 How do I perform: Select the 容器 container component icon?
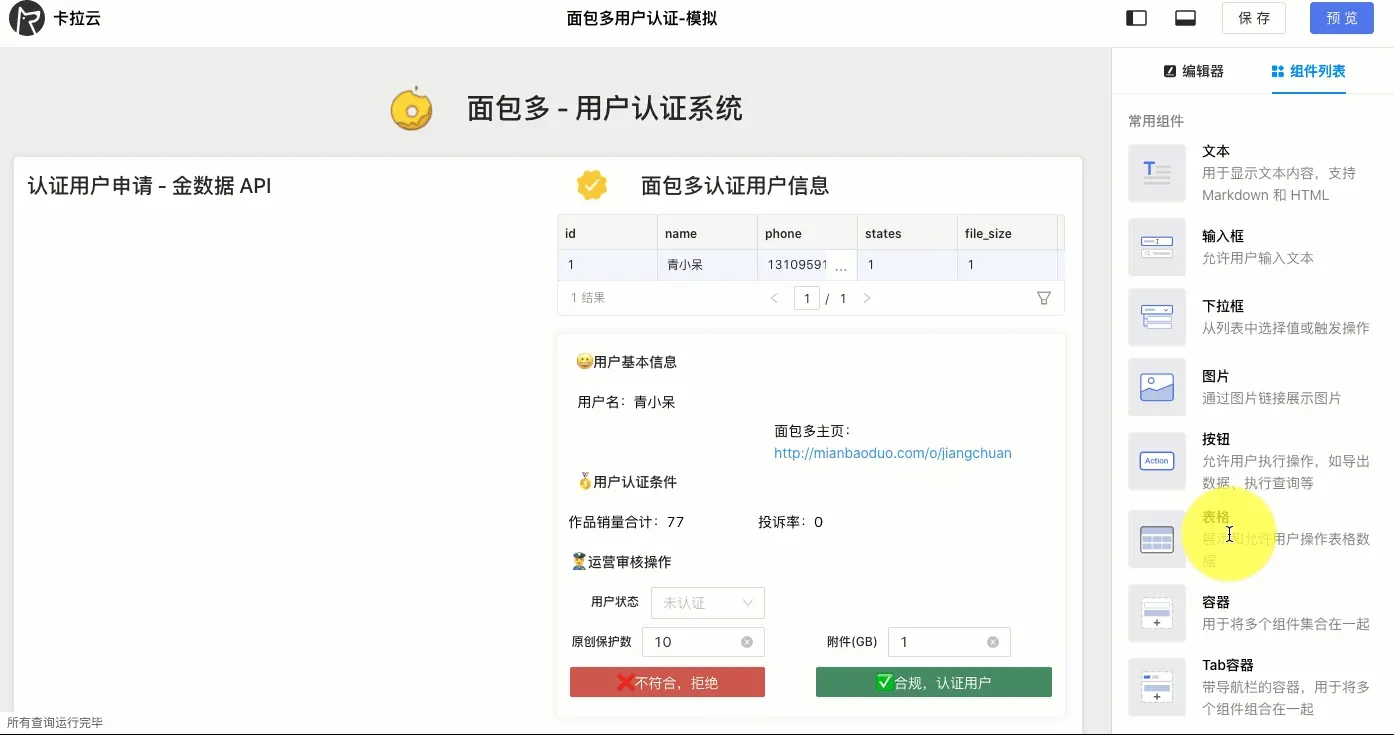1156,613
